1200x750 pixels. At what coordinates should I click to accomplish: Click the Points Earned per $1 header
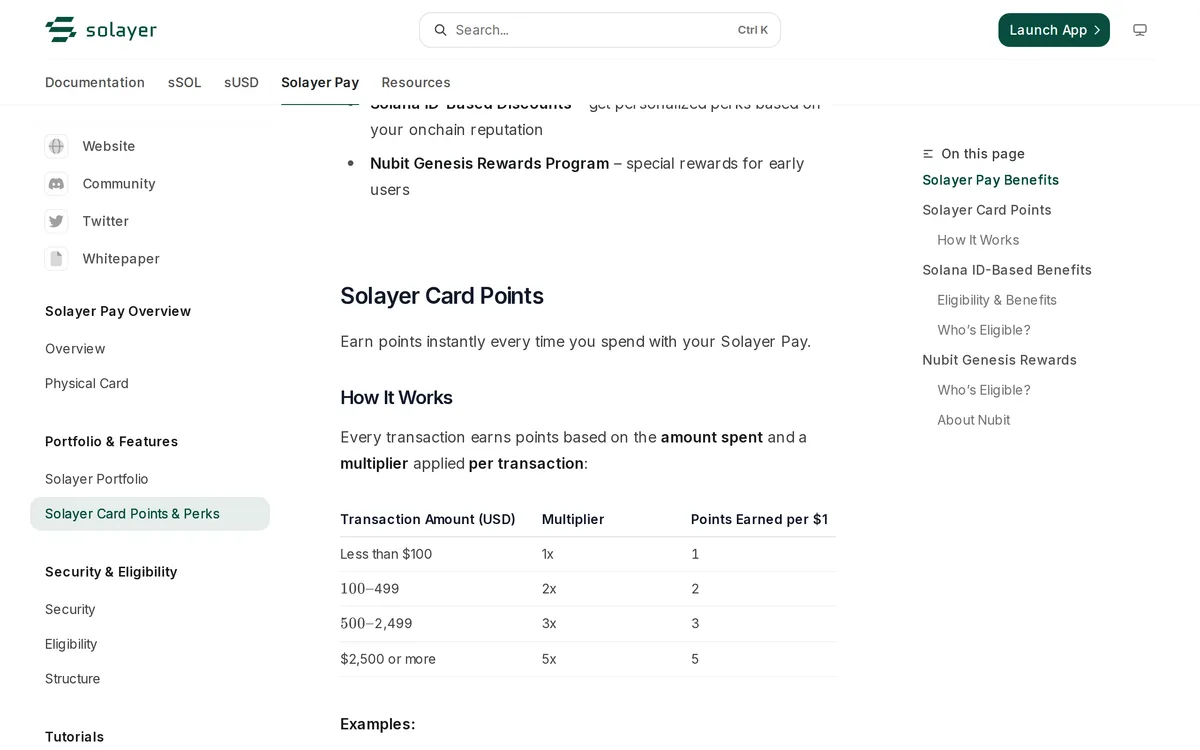point(759,520)
